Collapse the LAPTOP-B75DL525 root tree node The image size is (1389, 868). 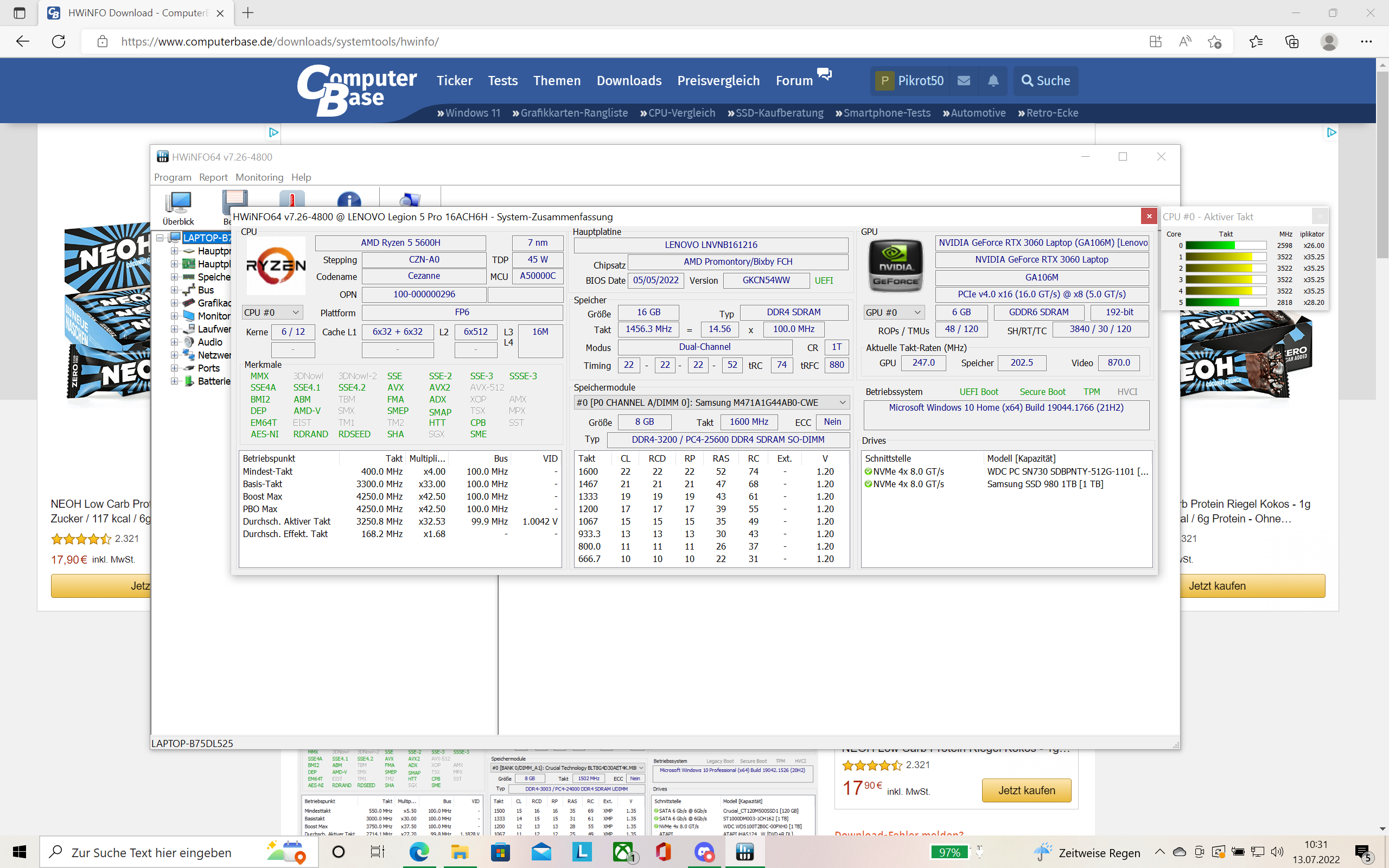(x=160, y=238)
